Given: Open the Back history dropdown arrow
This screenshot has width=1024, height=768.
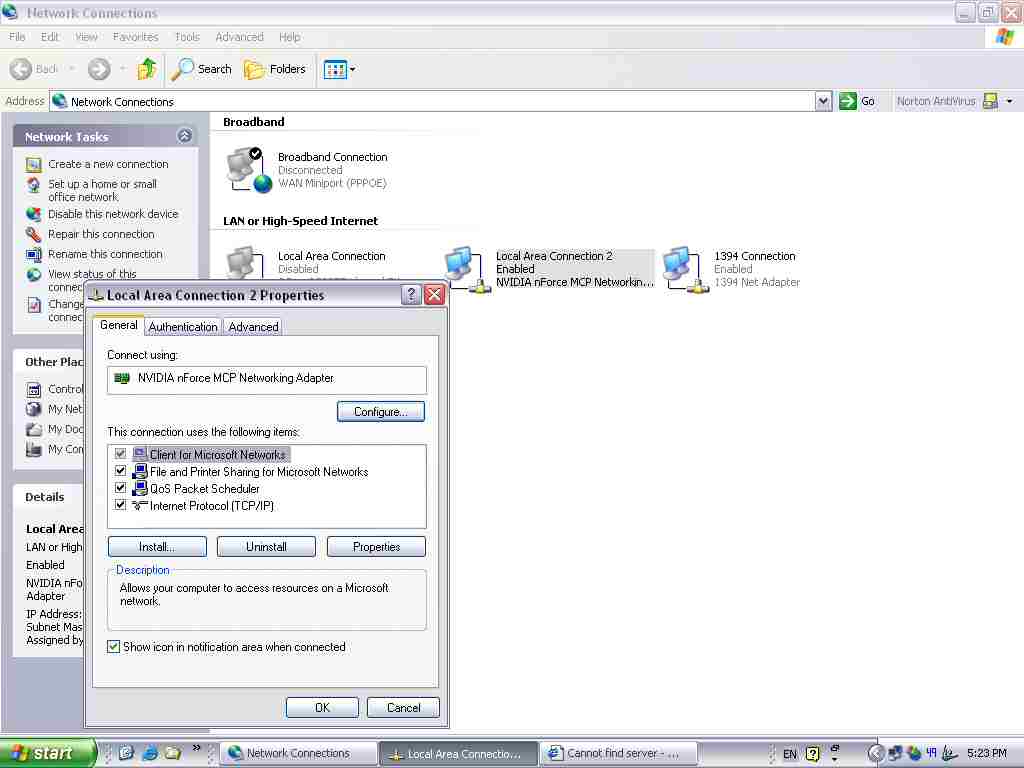Looking at the screenshot, I should 71,69.
